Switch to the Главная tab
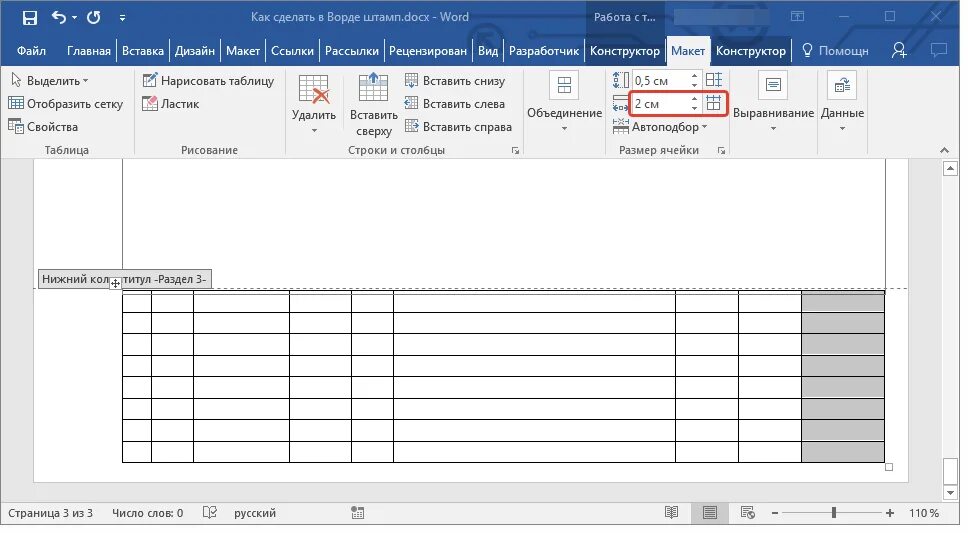Image resolution: width=968 pixels, height=533 pixels. (89, 51)
